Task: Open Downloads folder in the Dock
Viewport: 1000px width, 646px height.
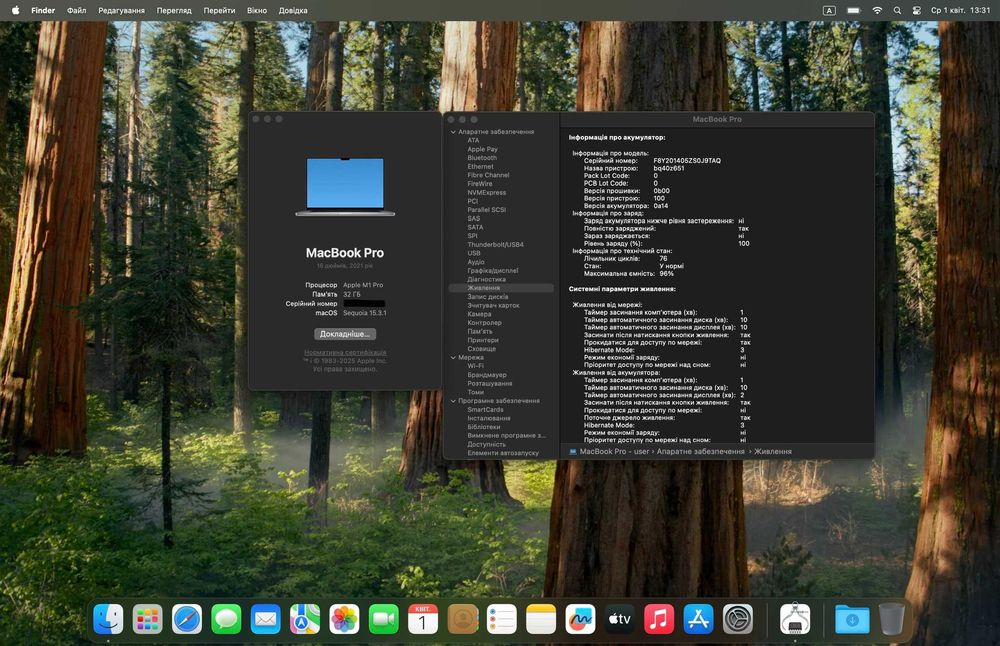Action: pos(852,619)
